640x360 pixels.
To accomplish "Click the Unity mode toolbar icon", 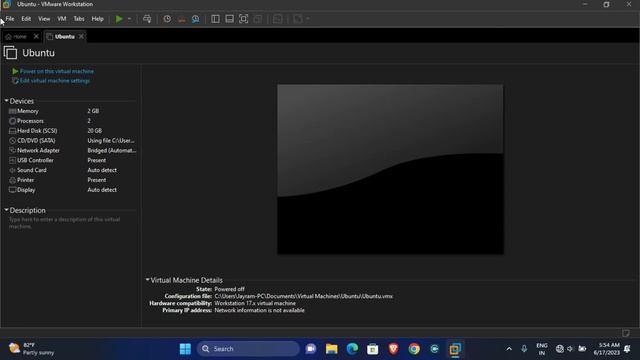I will pos(258,19).
